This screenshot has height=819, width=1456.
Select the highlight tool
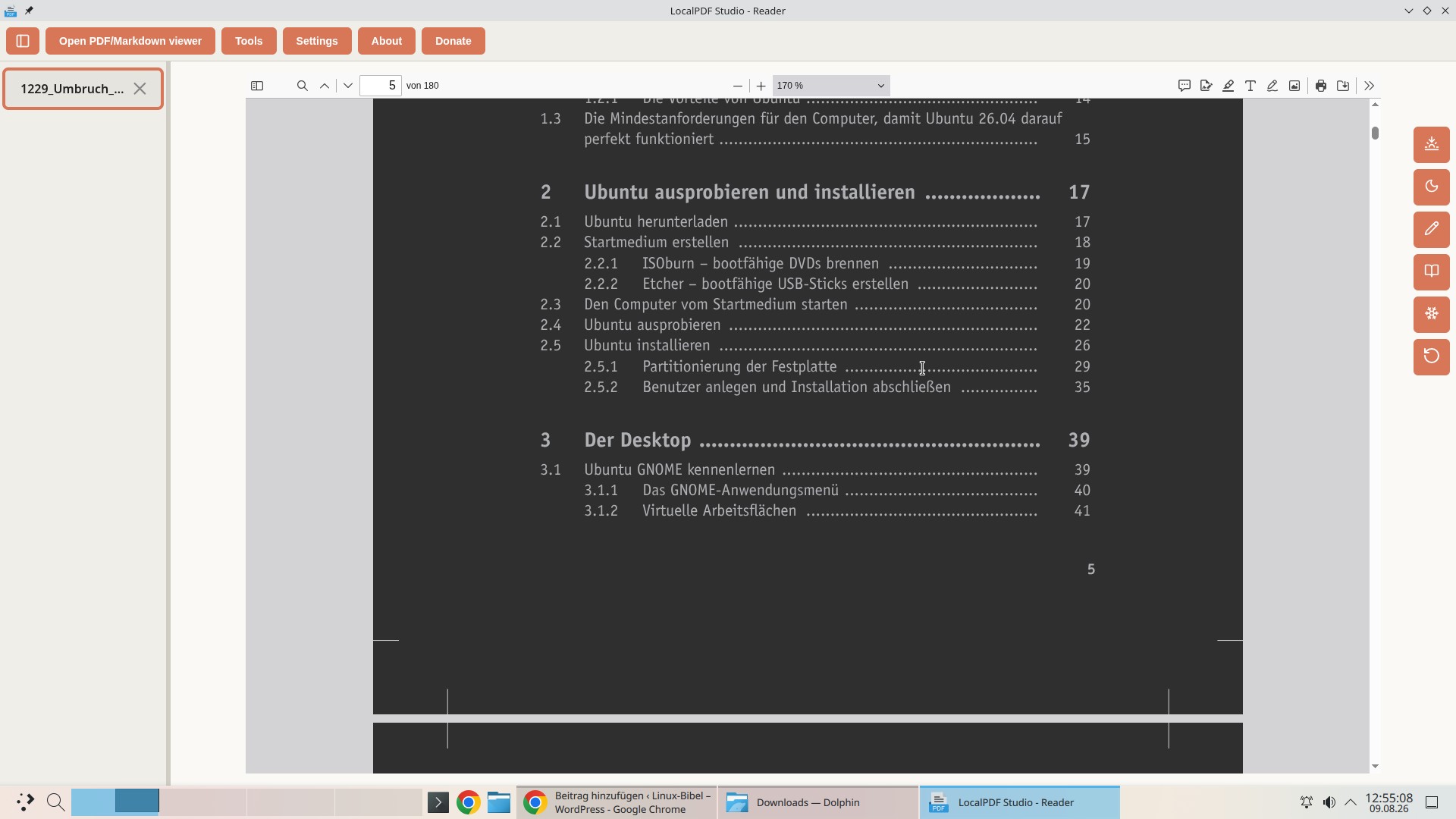point(1228,86)
